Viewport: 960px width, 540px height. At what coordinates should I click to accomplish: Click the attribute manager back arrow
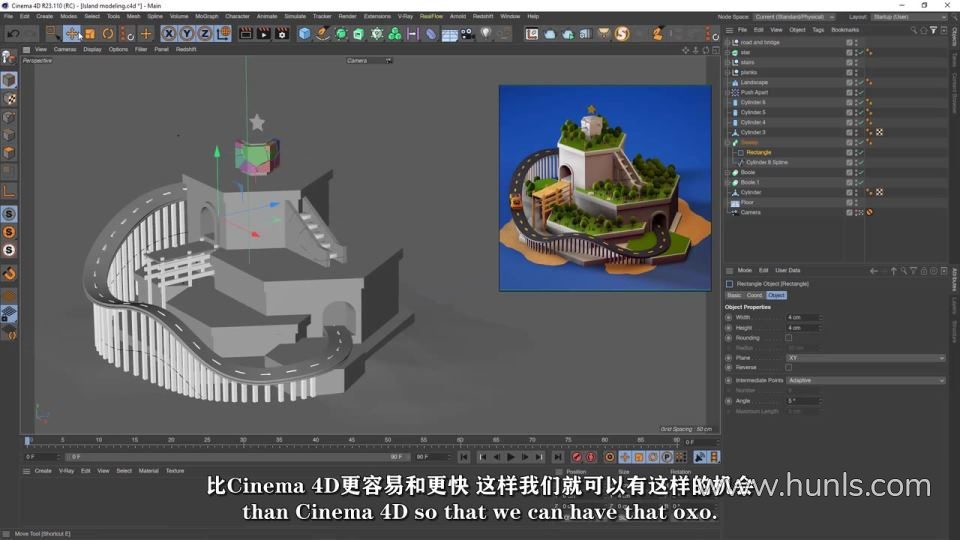pos(874,271)
